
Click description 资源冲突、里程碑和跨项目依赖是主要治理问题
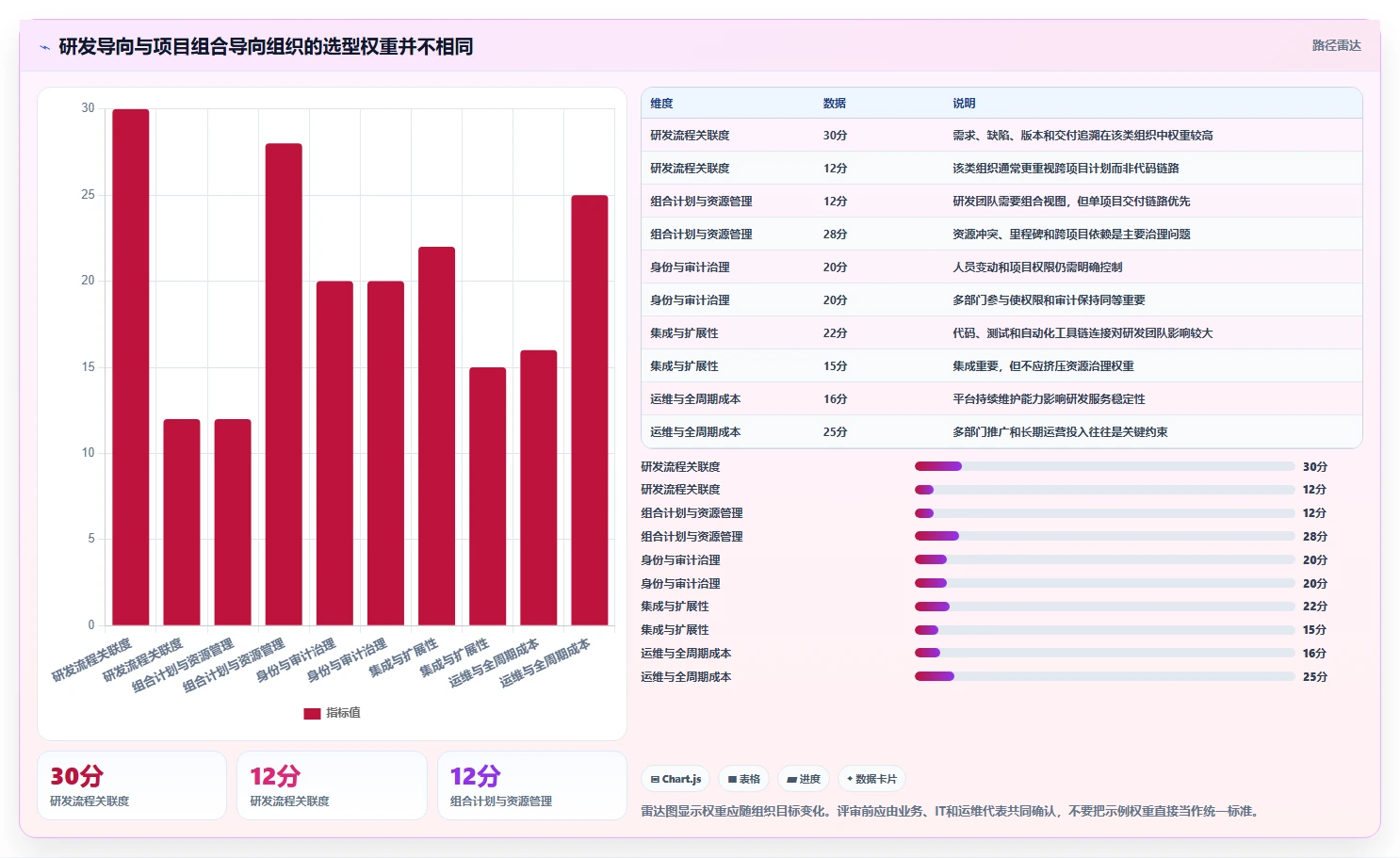pos(1071,235)
